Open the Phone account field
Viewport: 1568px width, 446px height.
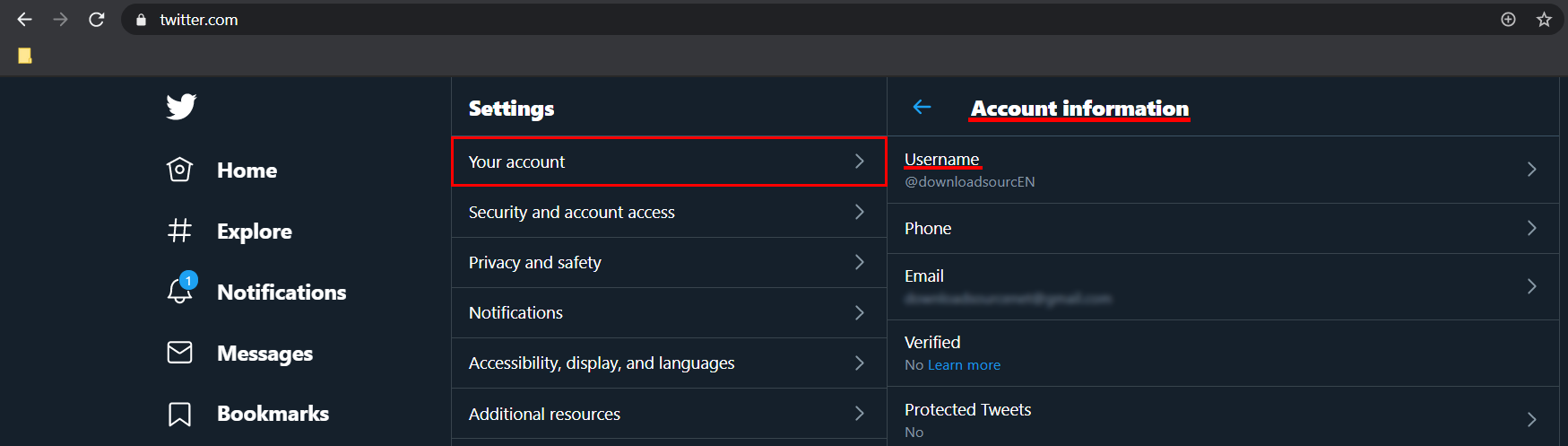(1223, 228)
